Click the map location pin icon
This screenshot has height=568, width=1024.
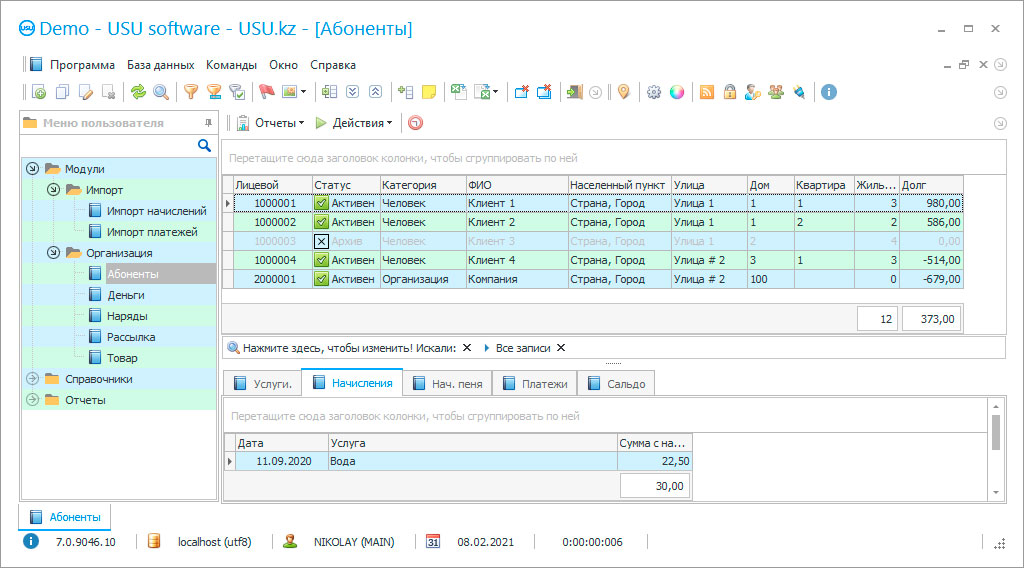624,92
